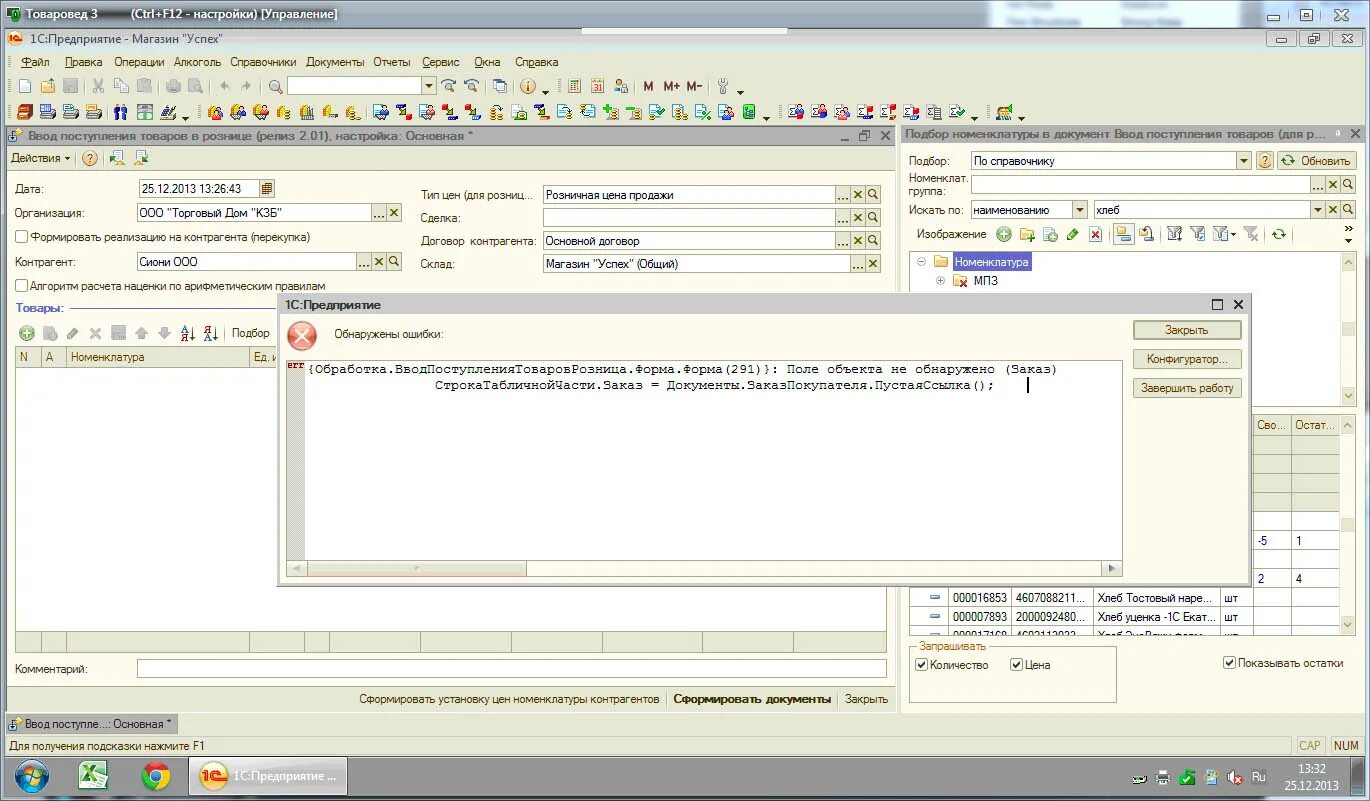Click horizontal scrollbar in the error message box

705,568
